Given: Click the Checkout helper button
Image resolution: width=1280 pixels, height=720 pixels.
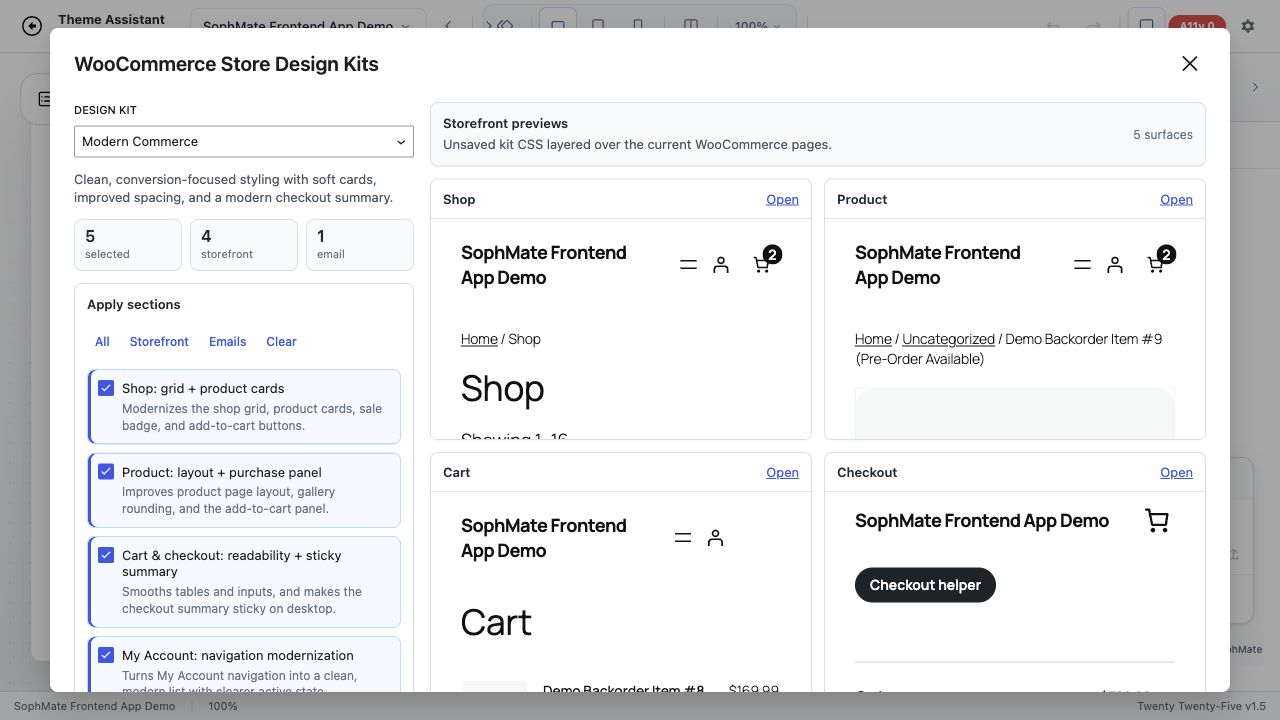Looking at the screenshot, I should click(x=925, y=585).
